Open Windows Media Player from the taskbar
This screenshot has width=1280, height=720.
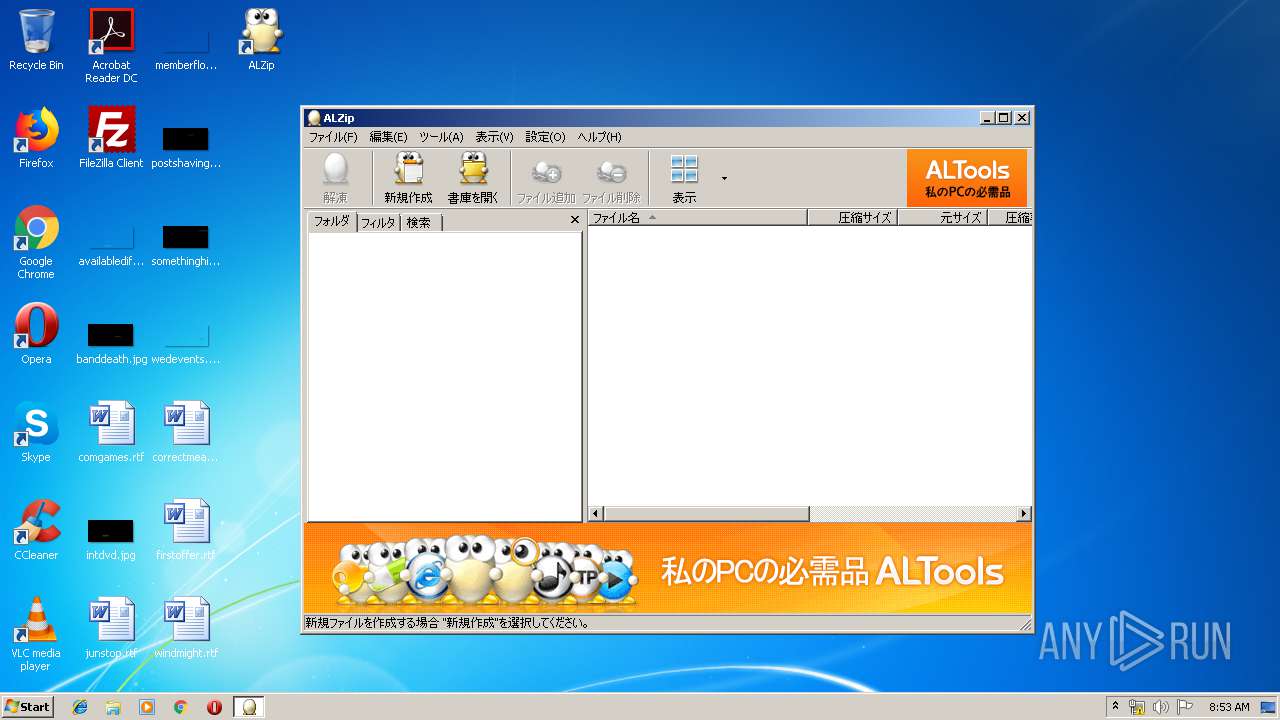[x=147, y=707]
